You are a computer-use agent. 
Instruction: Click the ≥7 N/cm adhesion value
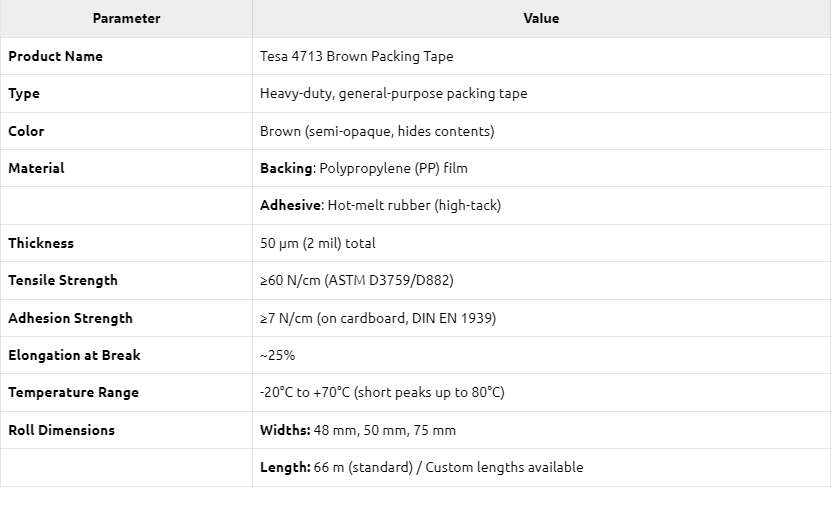coord(378,318)
